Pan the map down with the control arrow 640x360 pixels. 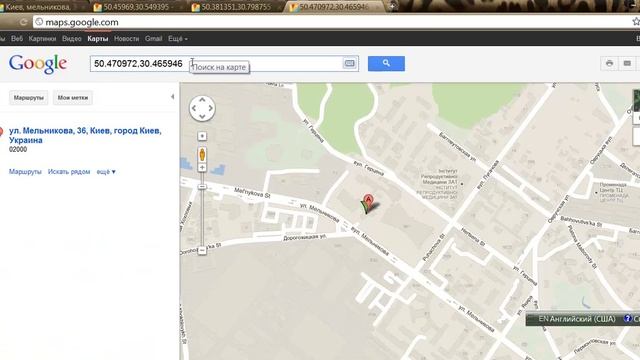click(202, 117)
